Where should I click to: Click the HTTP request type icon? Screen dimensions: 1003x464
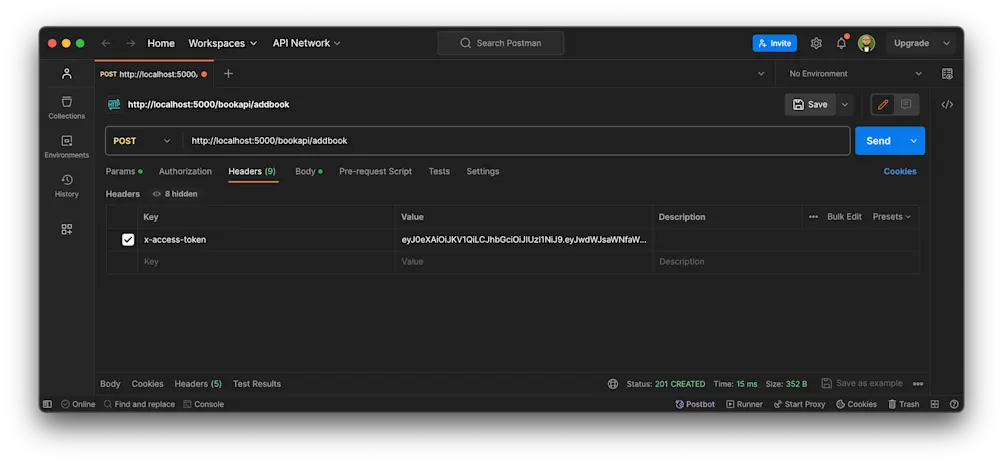114,104
